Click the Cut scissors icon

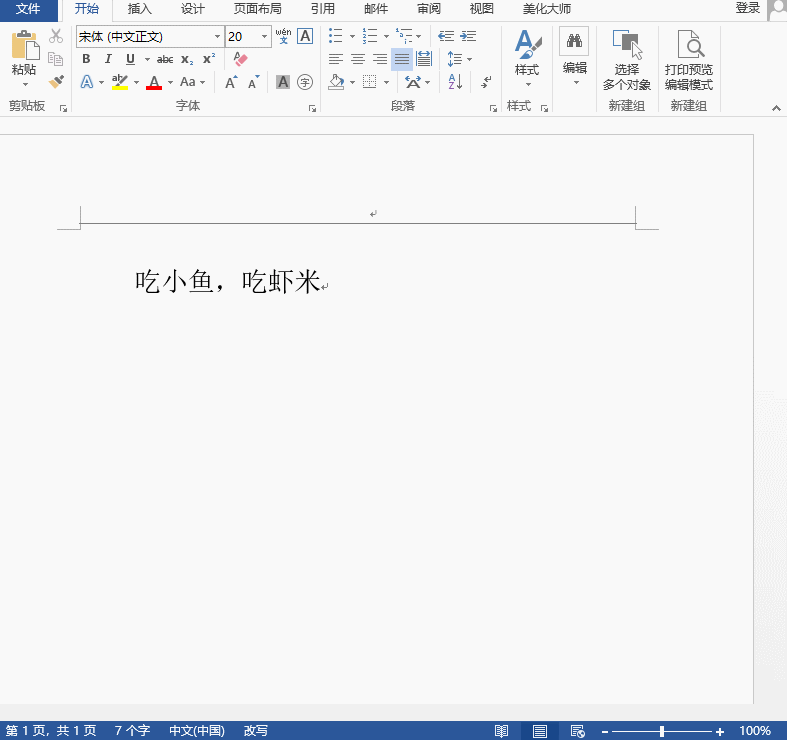pos(56,36)
